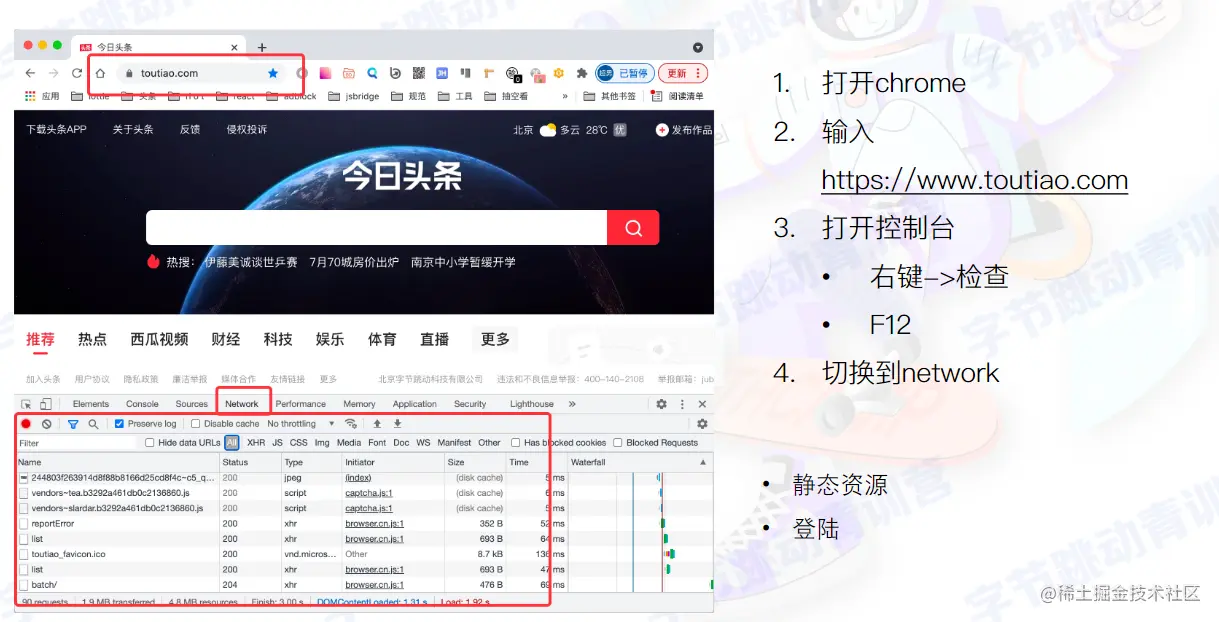The image size is (1219, 622).
Task: Toggle Preserve log checkbox
Action: [x=120, y=424]
